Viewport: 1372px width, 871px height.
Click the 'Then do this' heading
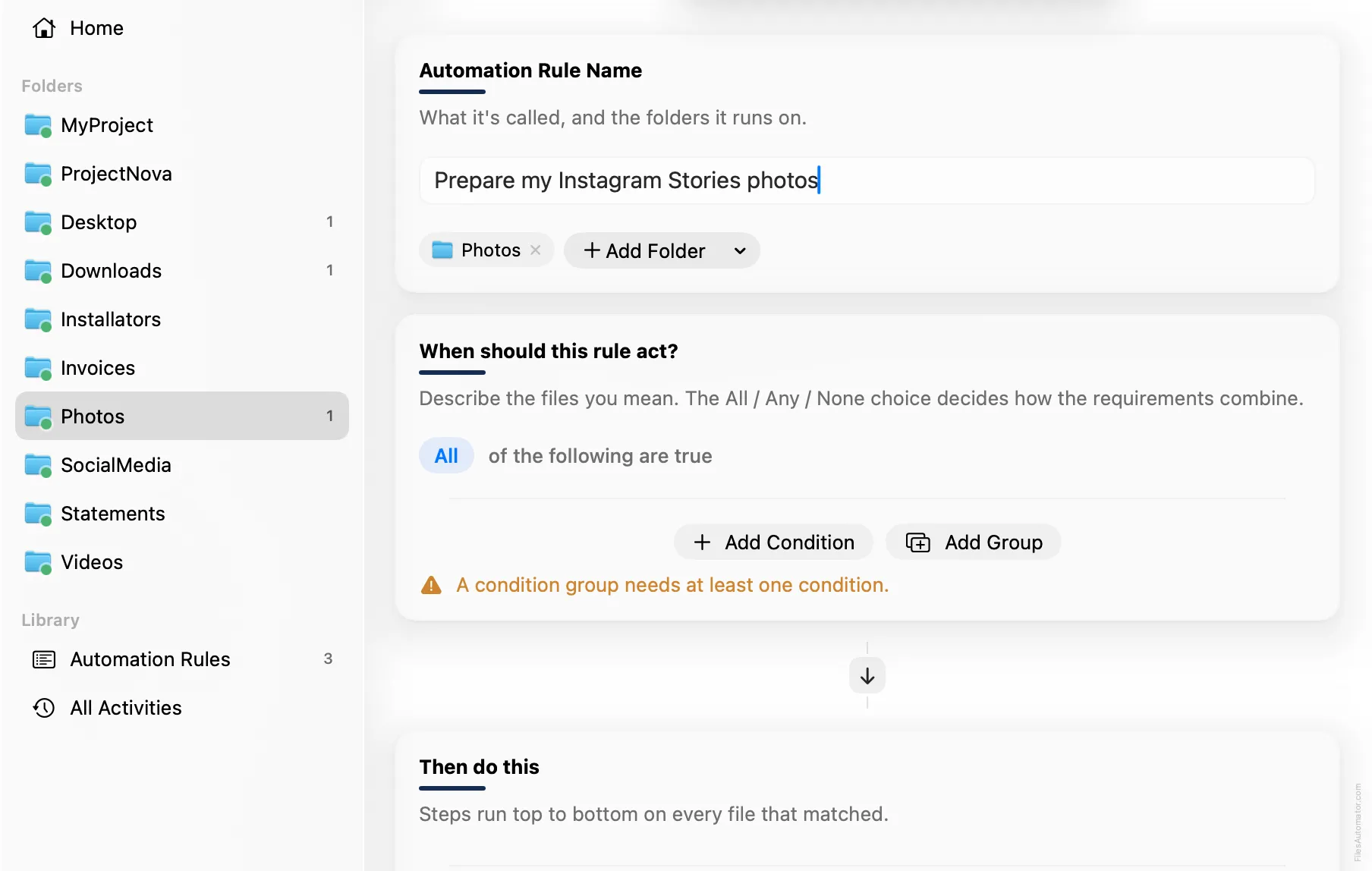coord(479,767)
